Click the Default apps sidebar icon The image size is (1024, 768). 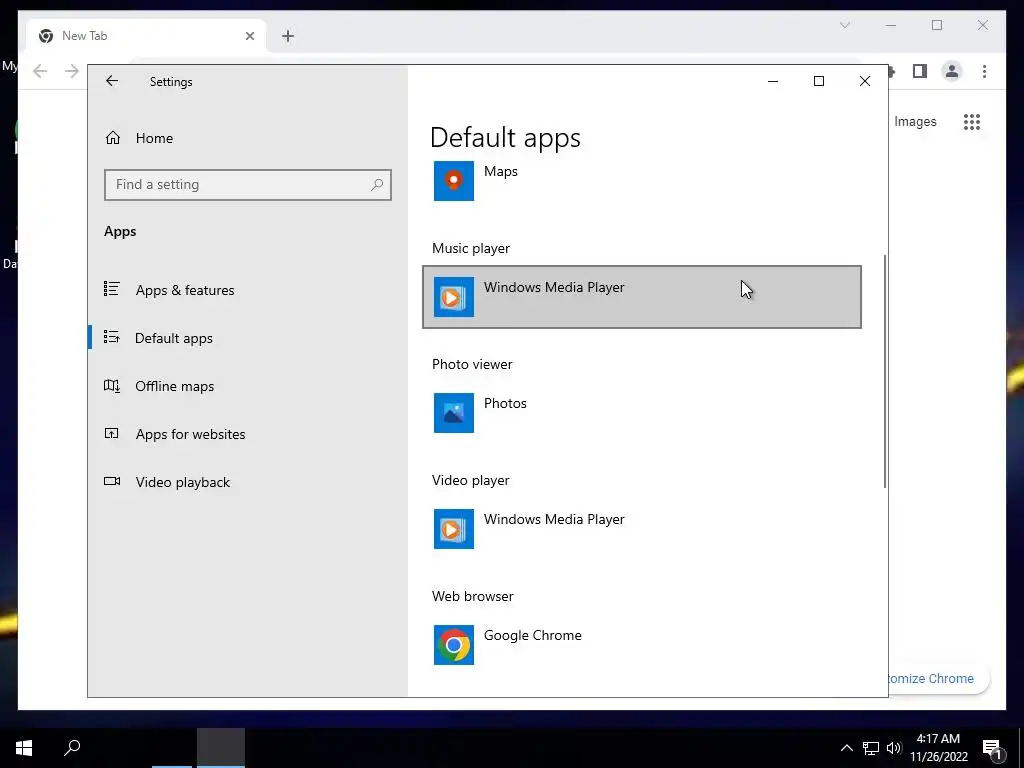112,337
